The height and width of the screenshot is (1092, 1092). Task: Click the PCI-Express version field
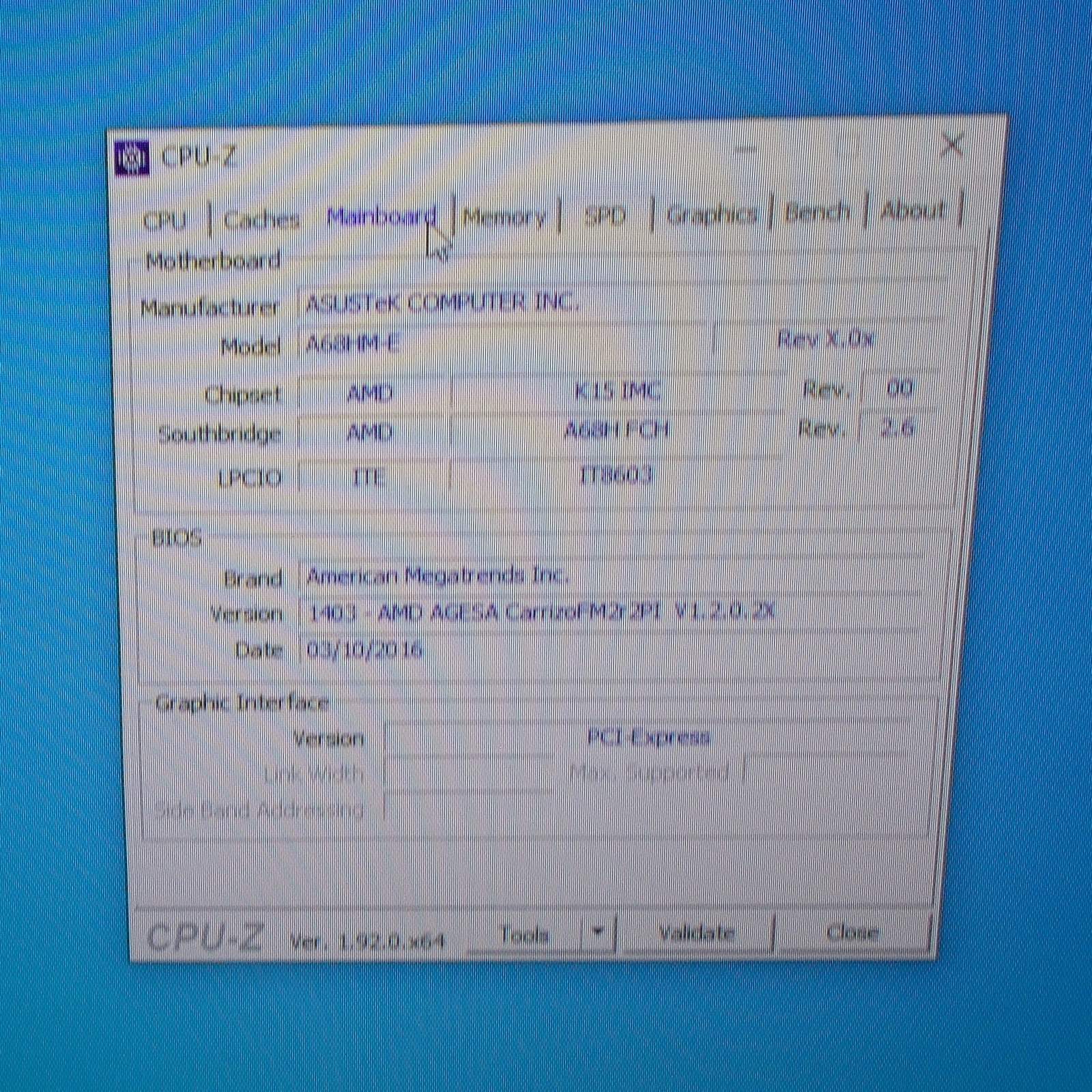pos(648,737)
